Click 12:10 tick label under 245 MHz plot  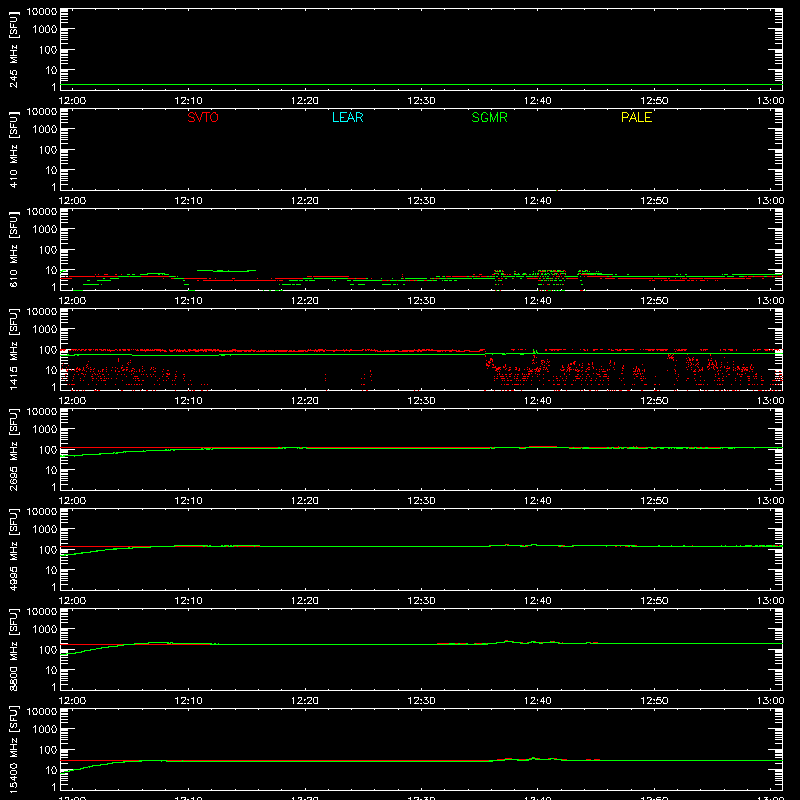189,101
